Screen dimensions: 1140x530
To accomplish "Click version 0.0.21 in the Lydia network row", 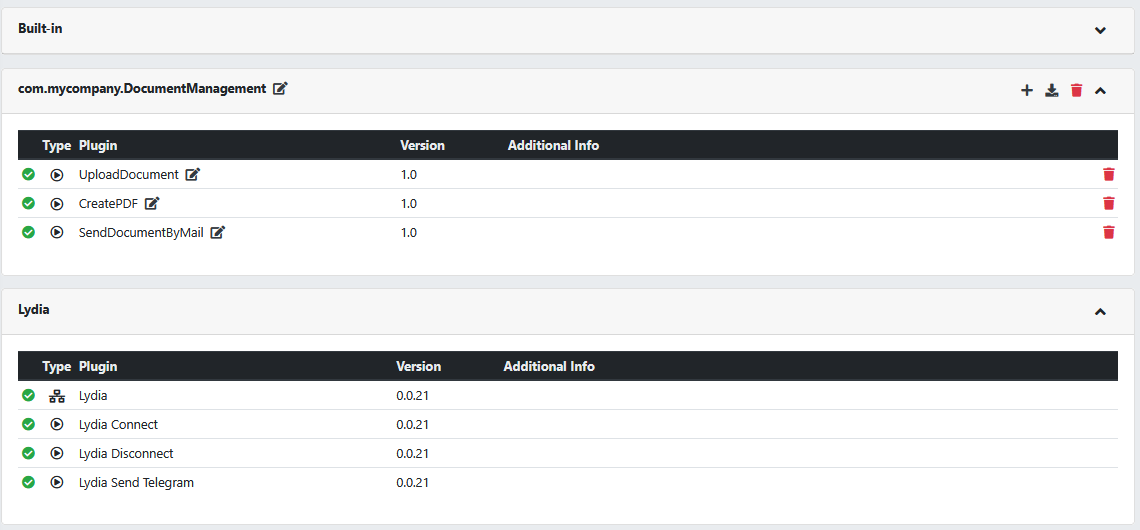I will coord(412,396).
